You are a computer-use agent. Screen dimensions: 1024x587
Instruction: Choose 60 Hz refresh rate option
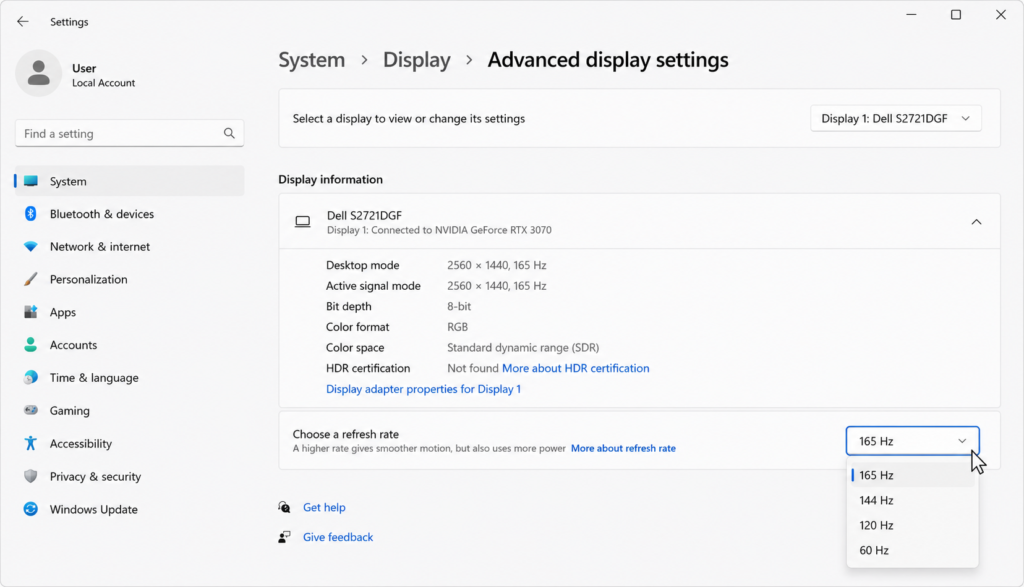[912, 550]
